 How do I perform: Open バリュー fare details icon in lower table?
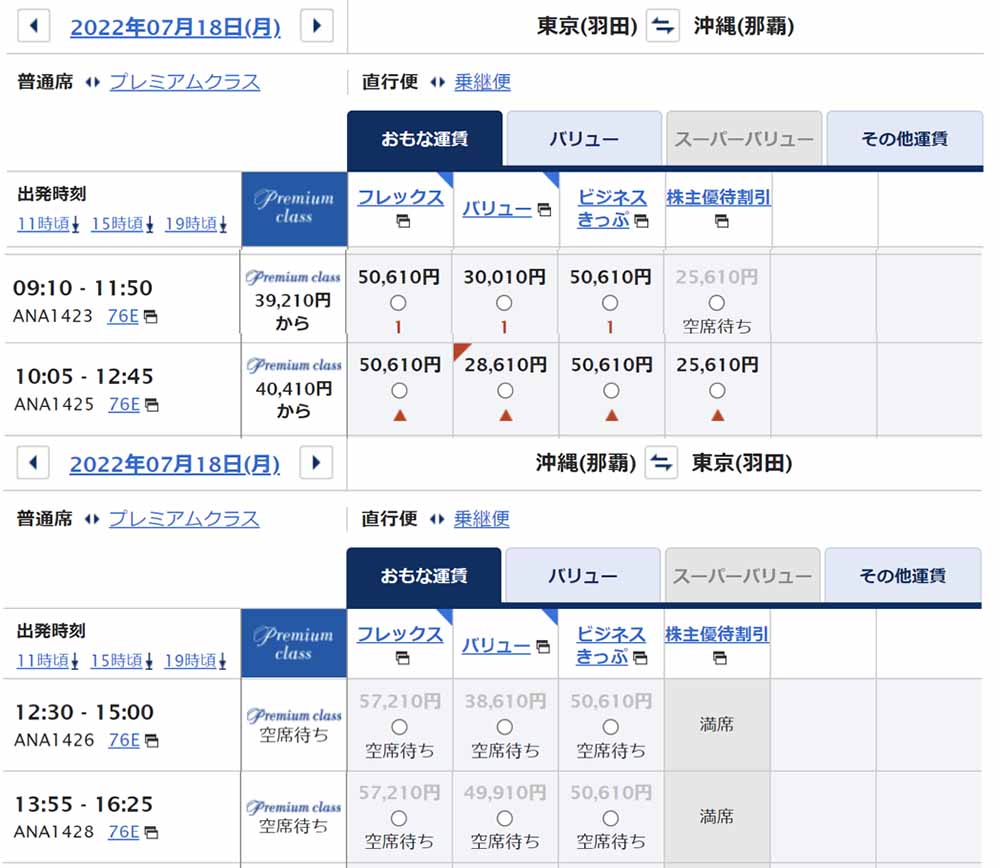(543, 647)
